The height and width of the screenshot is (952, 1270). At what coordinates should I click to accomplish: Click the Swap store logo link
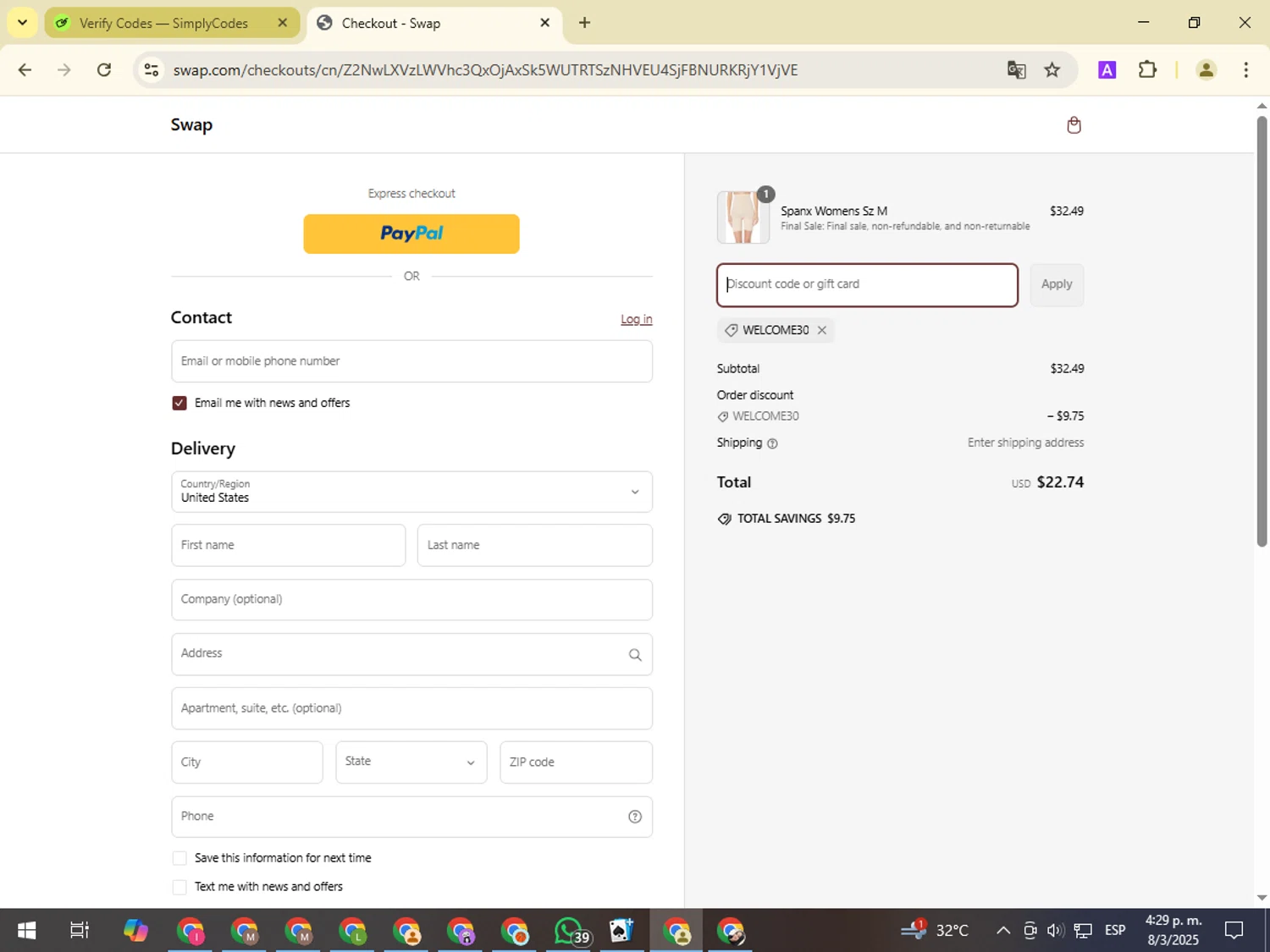pos(191,124)
